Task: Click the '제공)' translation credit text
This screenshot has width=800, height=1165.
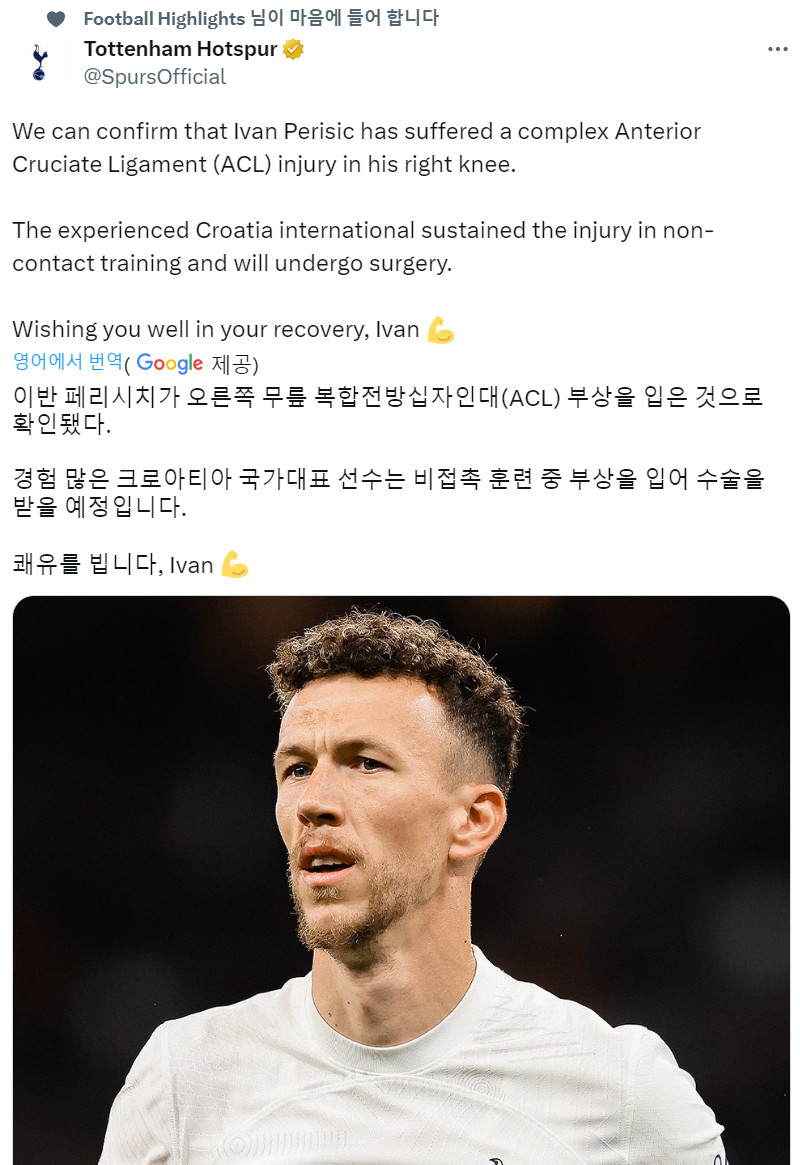Action: click(x=235, y=363)
